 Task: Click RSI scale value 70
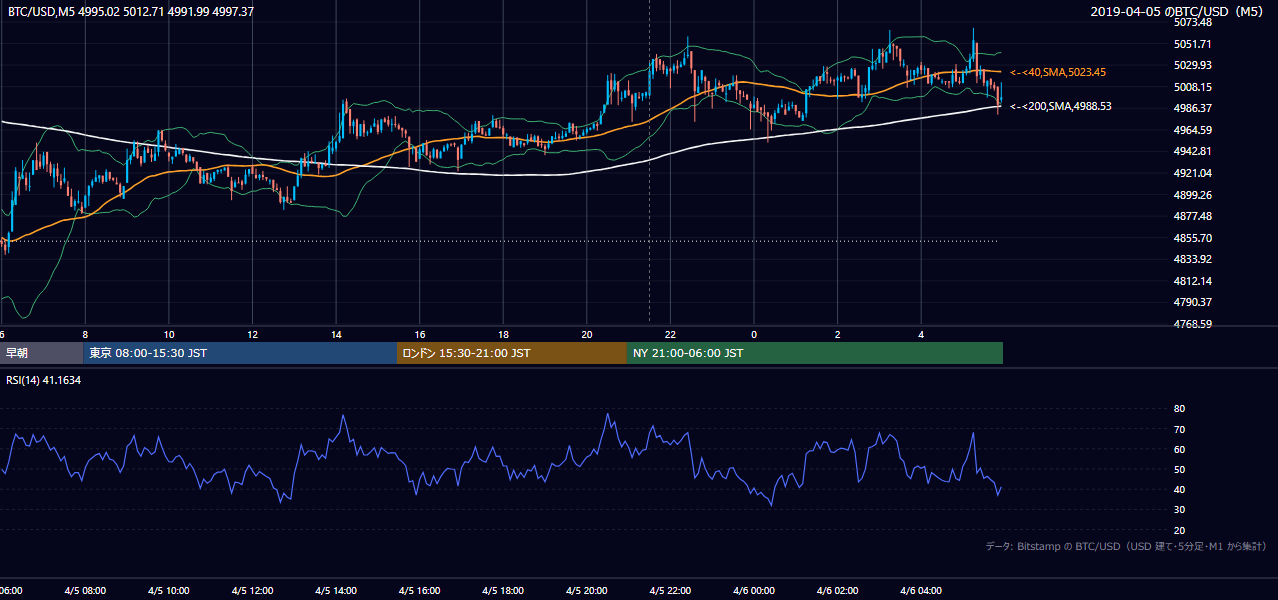(x=1179, y=429)
